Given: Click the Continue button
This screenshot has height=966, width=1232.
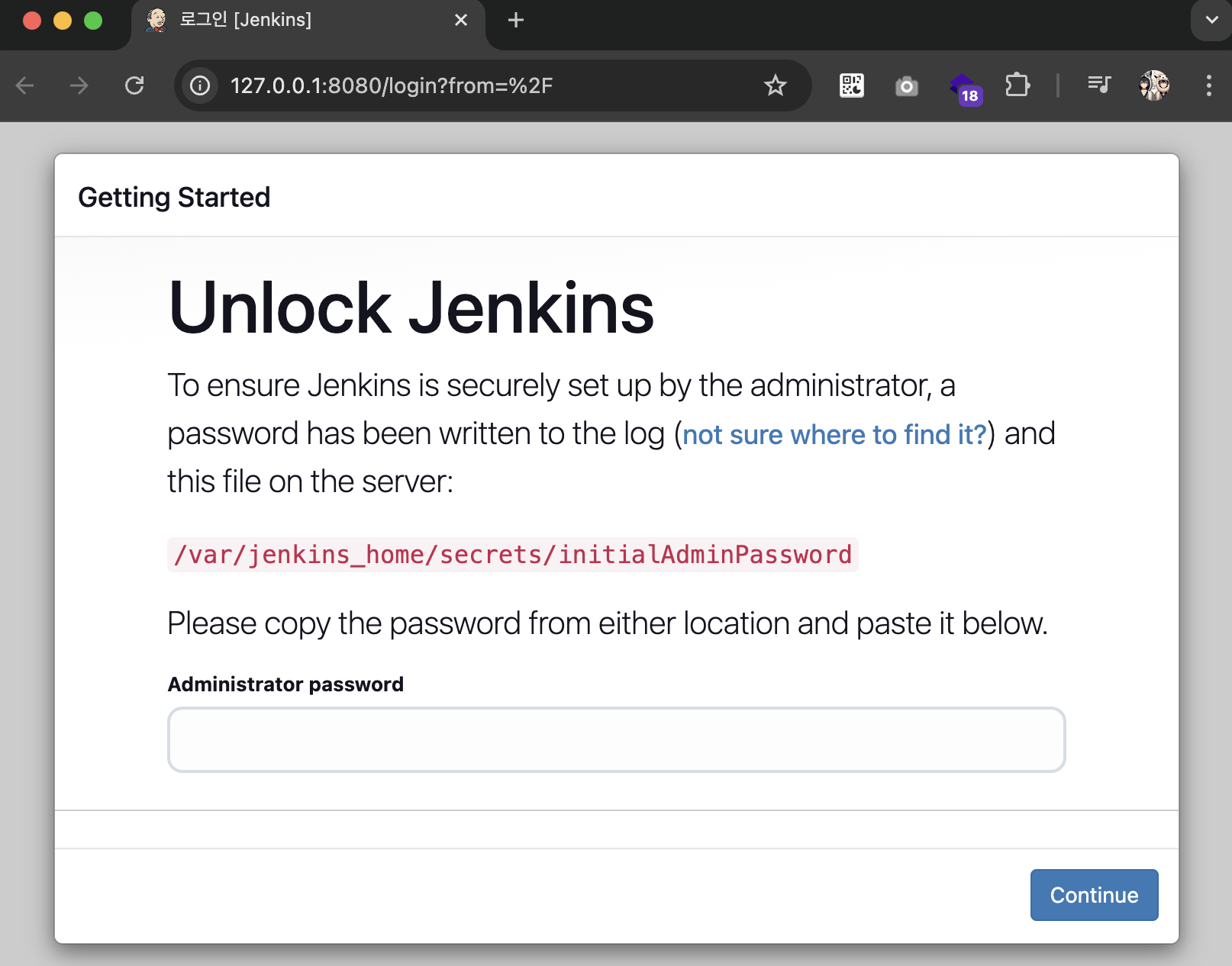Looking at the screenshot, I should coord(1094,895).
